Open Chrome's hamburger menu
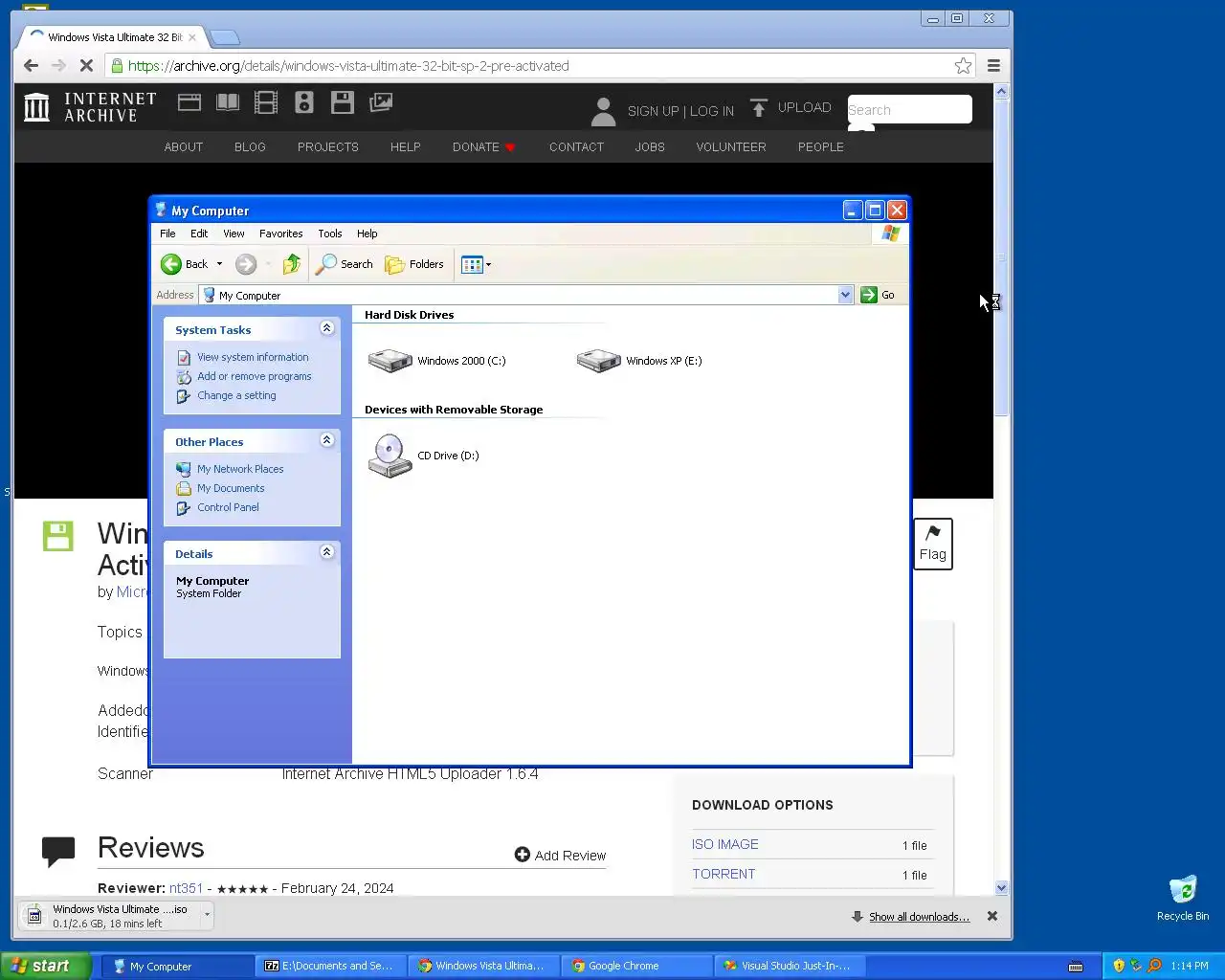 [x=993, y=65]
